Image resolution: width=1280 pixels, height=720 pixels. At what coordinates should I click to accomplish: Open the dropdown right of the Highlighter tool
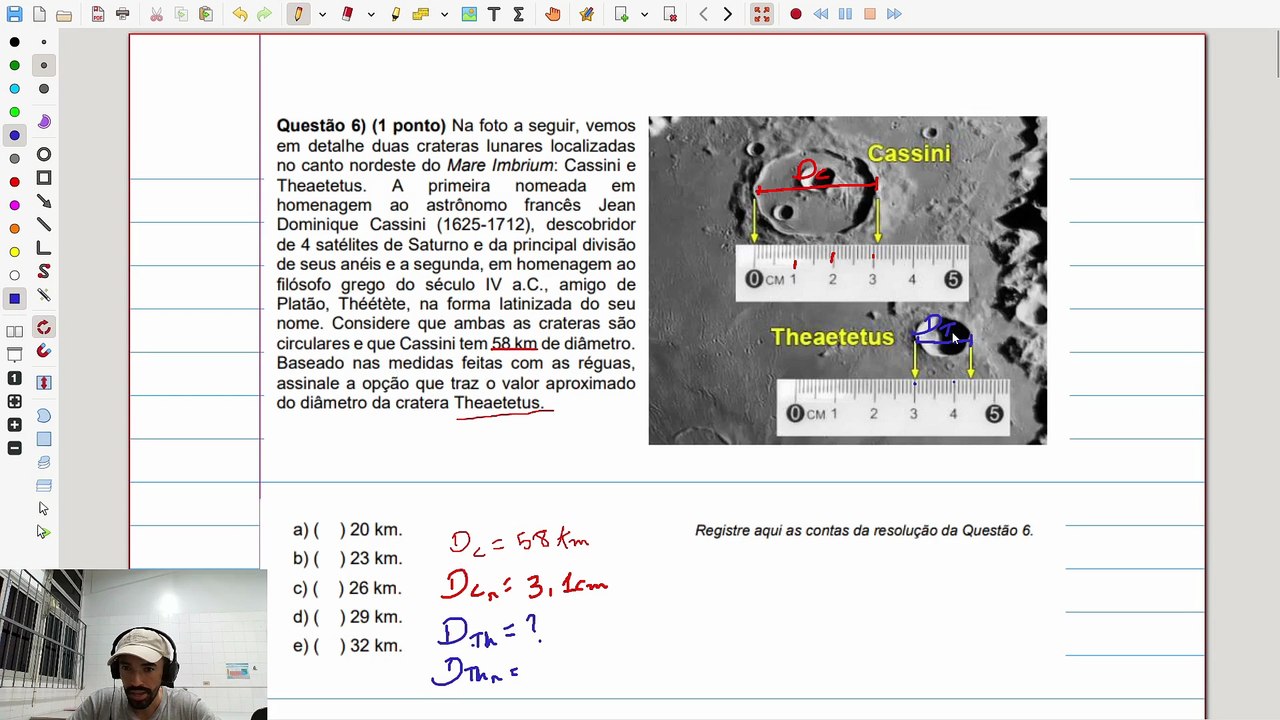tap(444, 15)
